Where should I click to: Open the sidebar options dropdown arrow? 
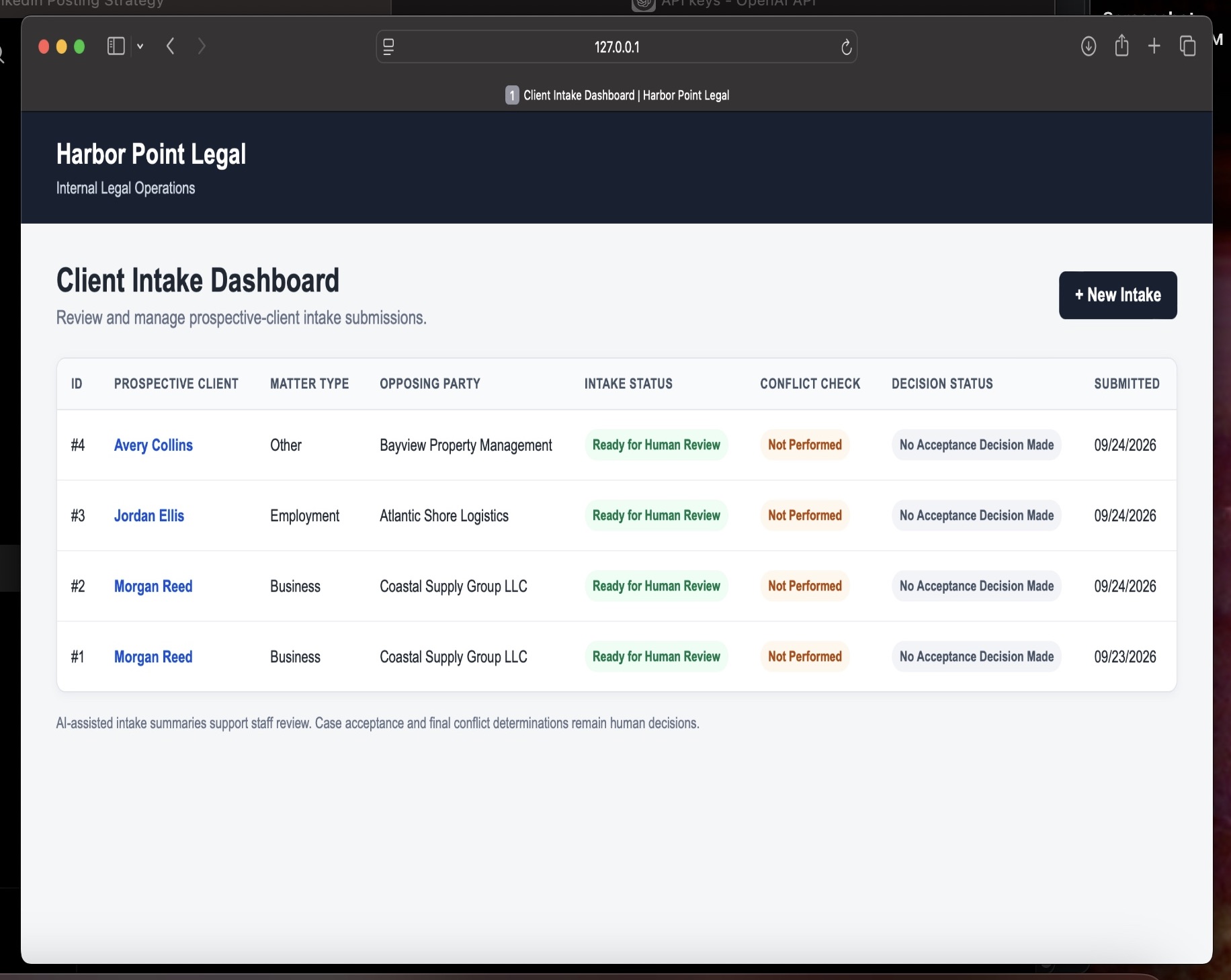[x=140, y=46]
